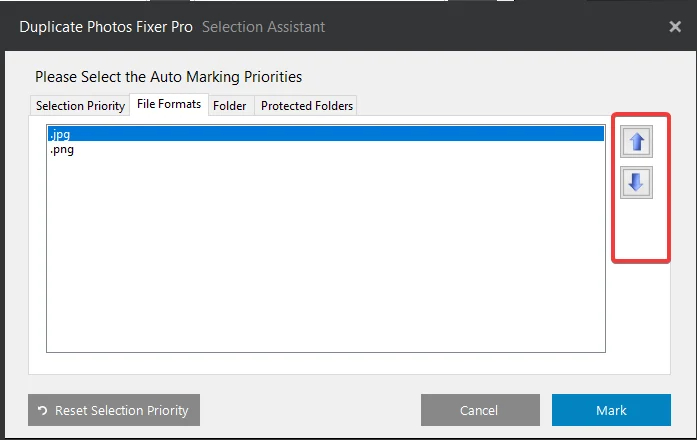This screenshot has height=440, width=697.
Task: Click Reset Selection Priority button
Action: tap(114, 410)
